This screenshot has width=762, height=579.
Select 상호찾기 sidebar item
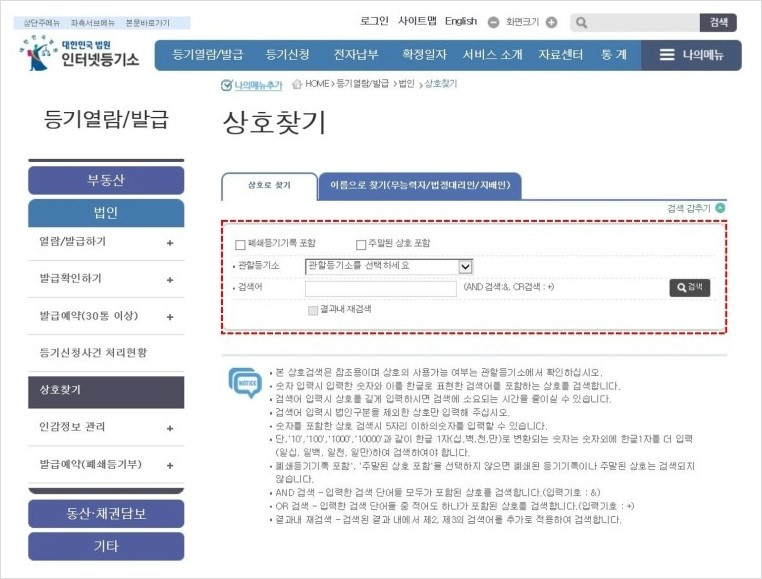point(106,392)
